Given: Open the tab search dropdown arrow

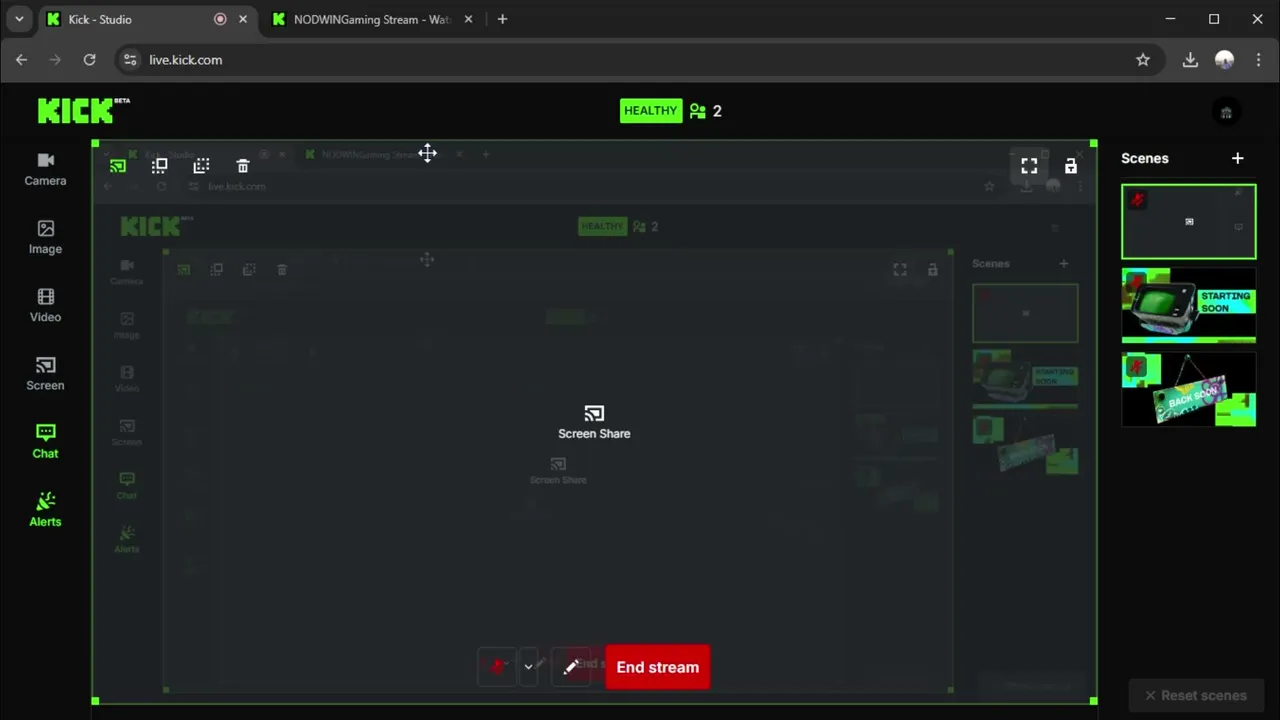Looking at the screenshot, I should 18,19.
